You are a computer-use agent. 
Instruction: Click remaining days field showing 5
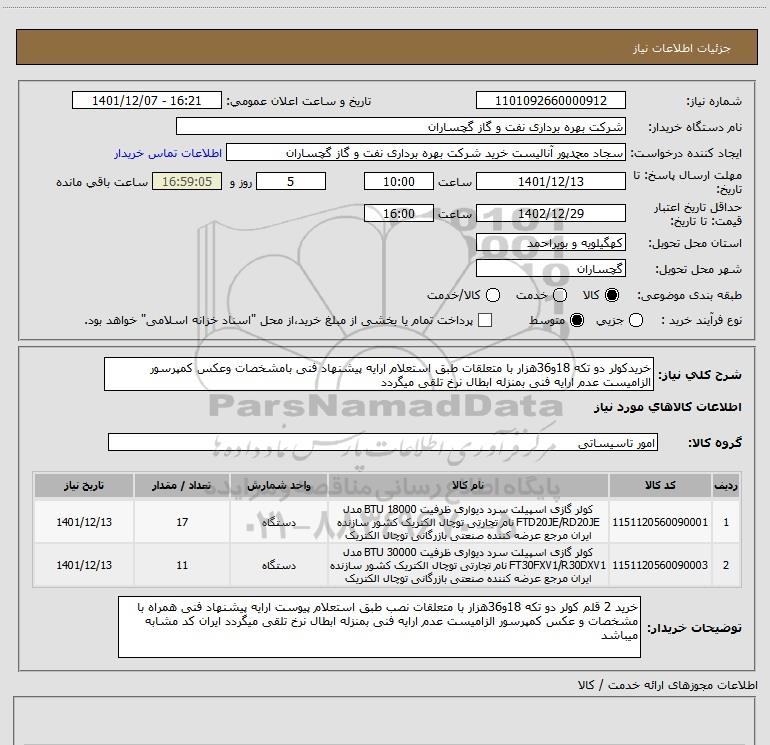[291, 181]
